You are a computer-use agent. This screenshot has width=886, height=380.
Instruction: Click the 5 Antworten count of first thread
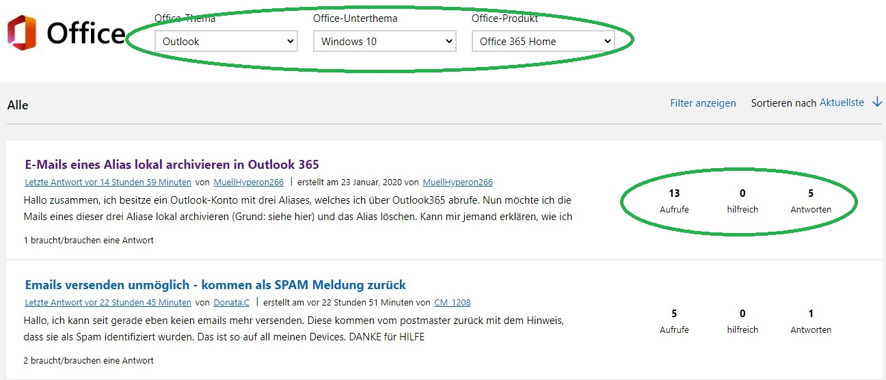tap(811, 201)
